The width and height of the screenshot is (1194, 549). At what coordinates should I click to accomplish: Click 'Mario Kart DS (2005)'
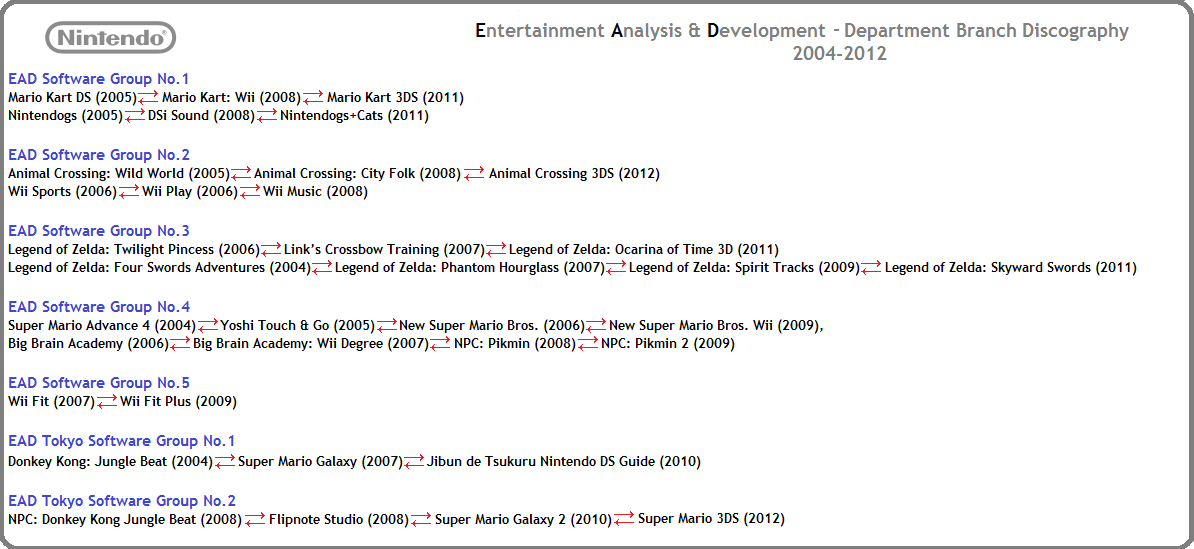tap(72, 97)
